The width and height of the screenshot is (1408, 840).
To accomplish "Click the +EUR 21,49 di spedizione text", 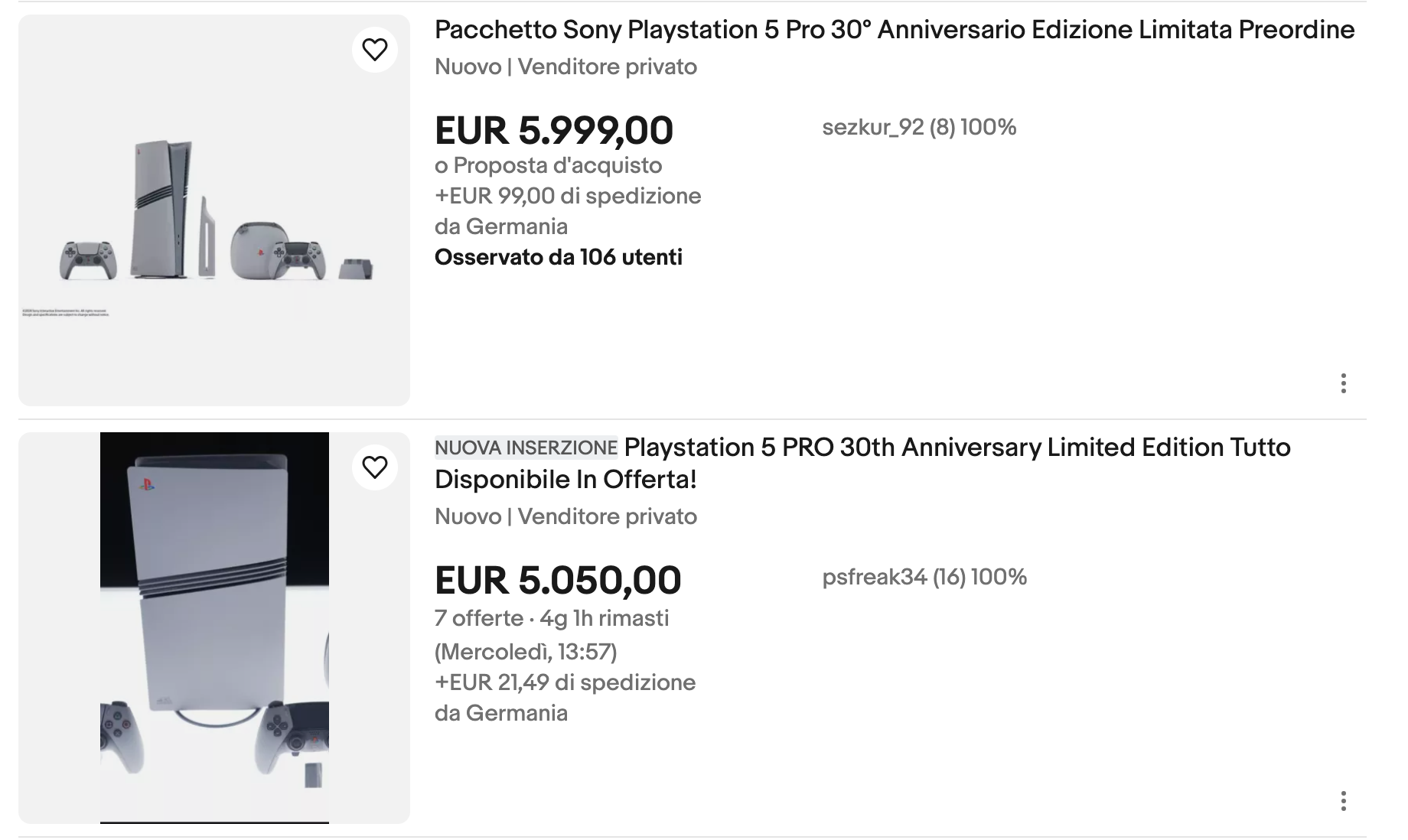I will tap(565, 682).
